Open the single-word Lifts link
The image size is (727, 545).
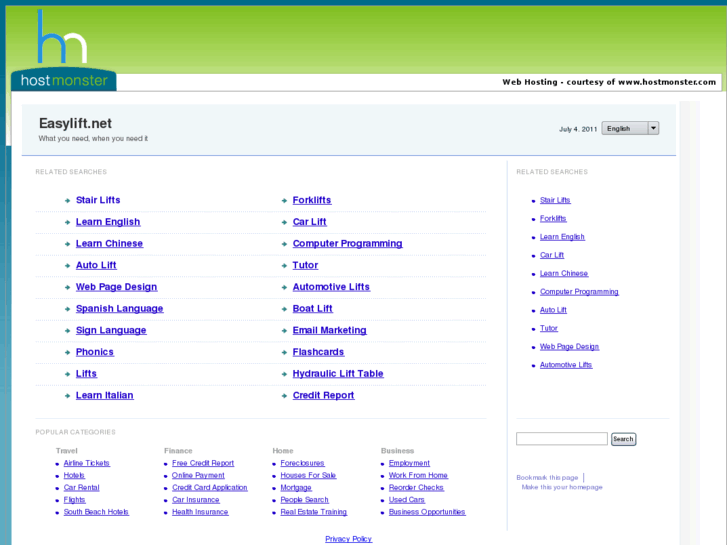click(86, 374)
